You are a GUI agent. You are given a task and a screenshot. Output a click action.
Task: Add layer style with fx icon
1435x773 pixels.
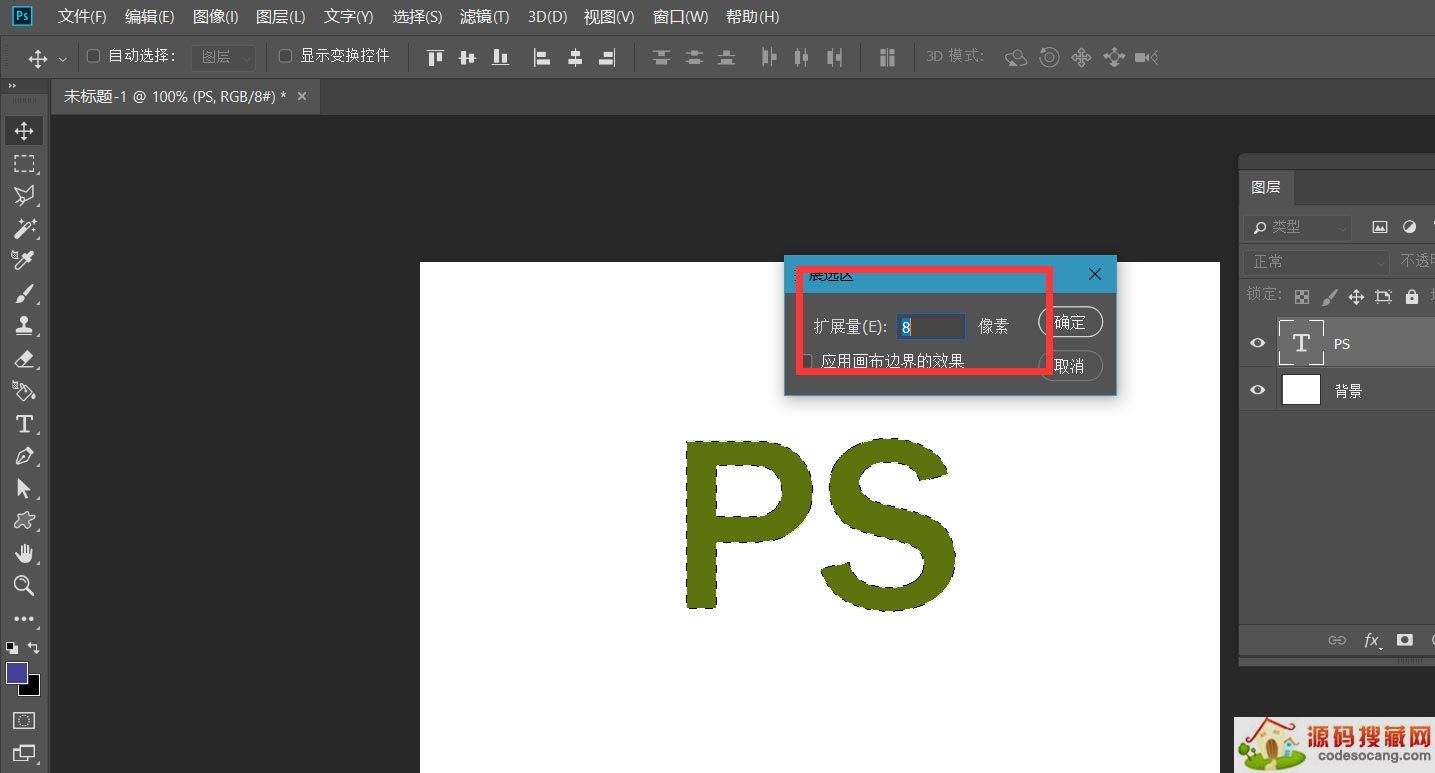(1373, 640)
